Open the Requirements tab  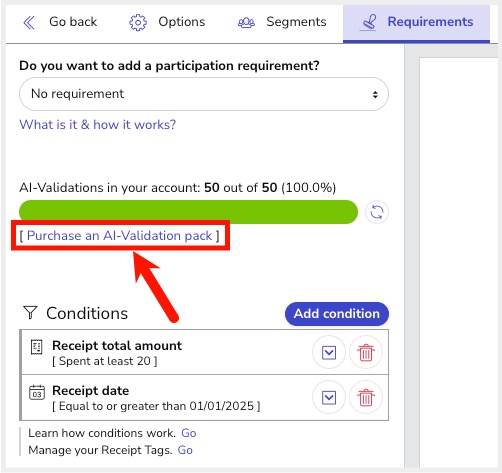416,23
